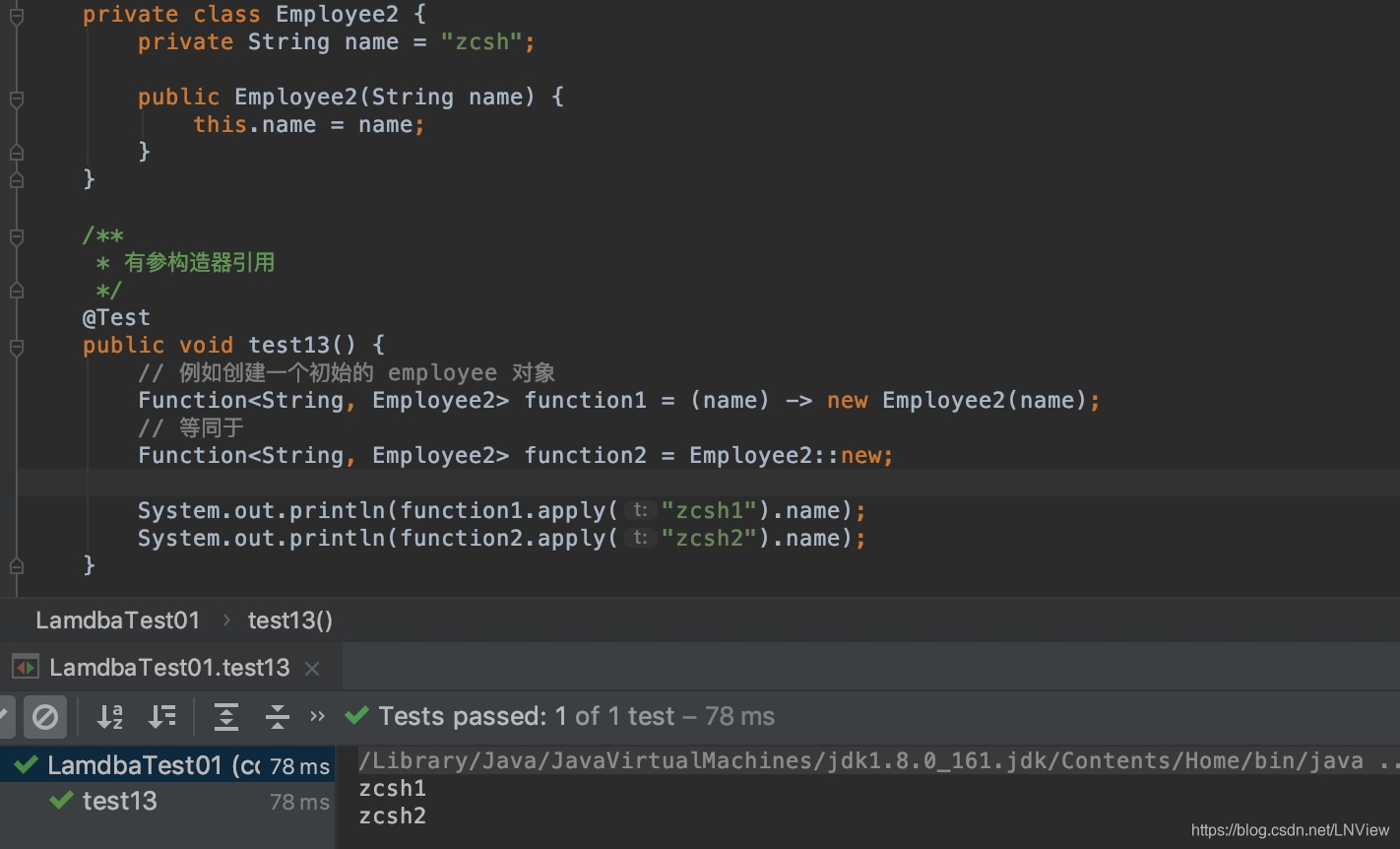Click the java path line in console

coord(877,760)
